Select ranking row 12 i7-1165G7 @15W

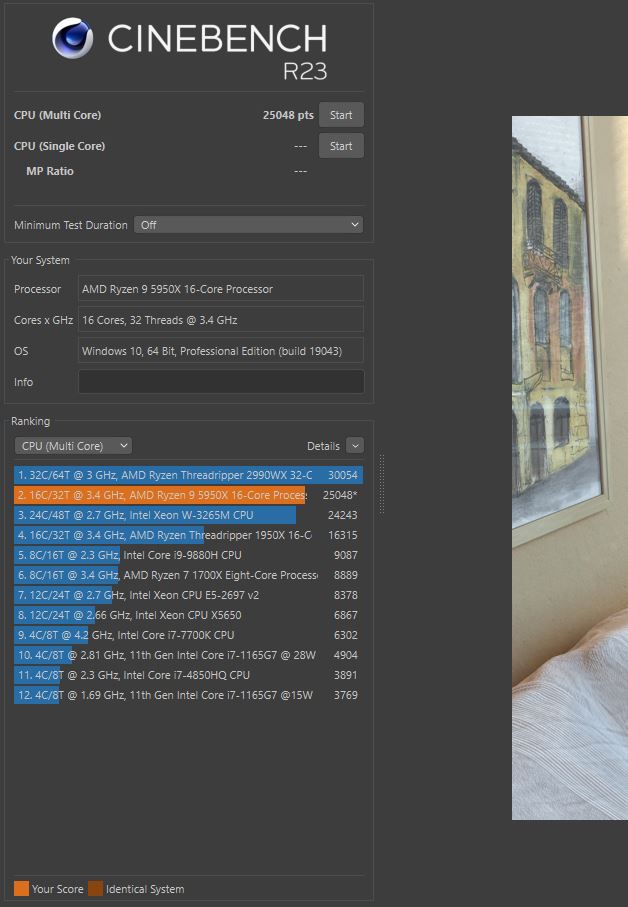[189, 695]
